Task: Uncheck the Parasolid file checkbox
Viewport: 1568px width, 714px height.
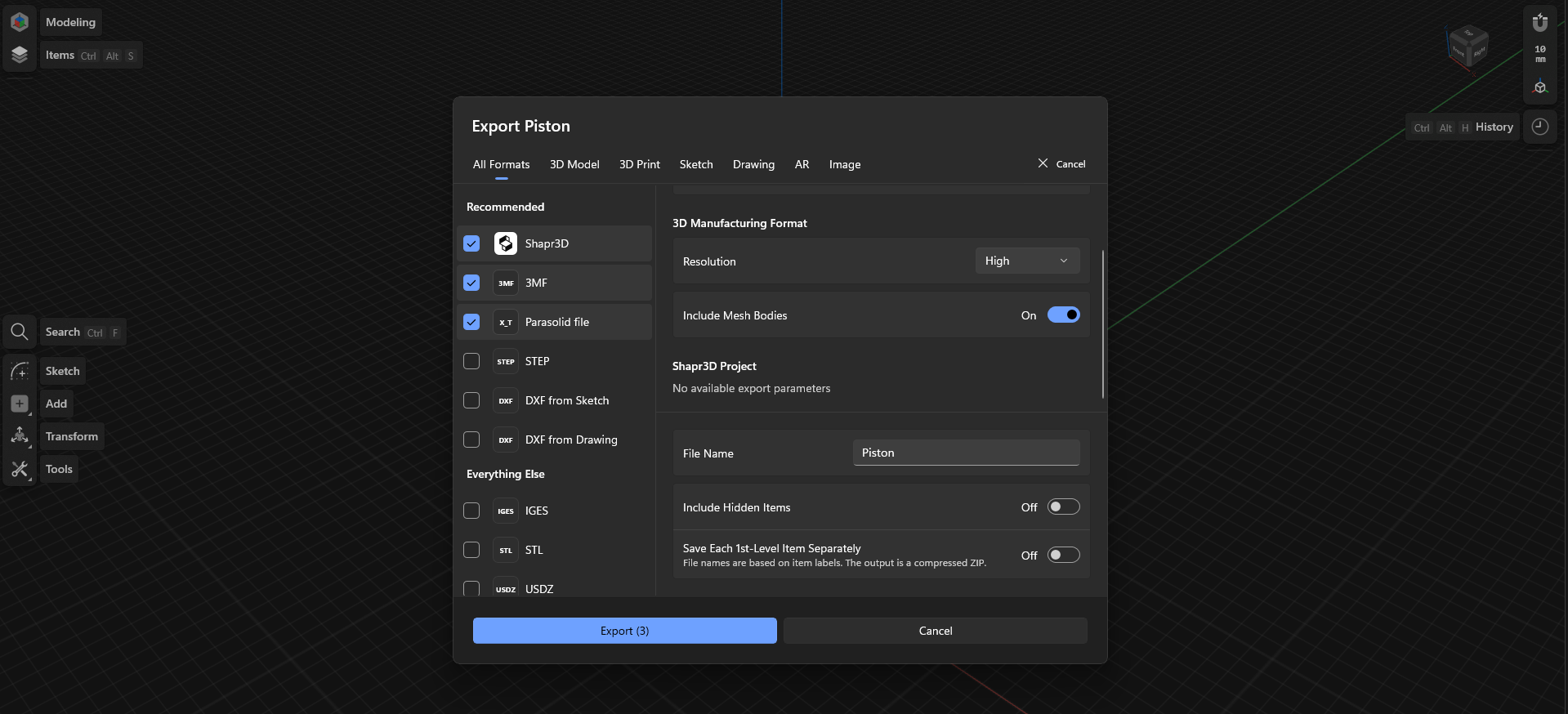Action: point(471,322)
